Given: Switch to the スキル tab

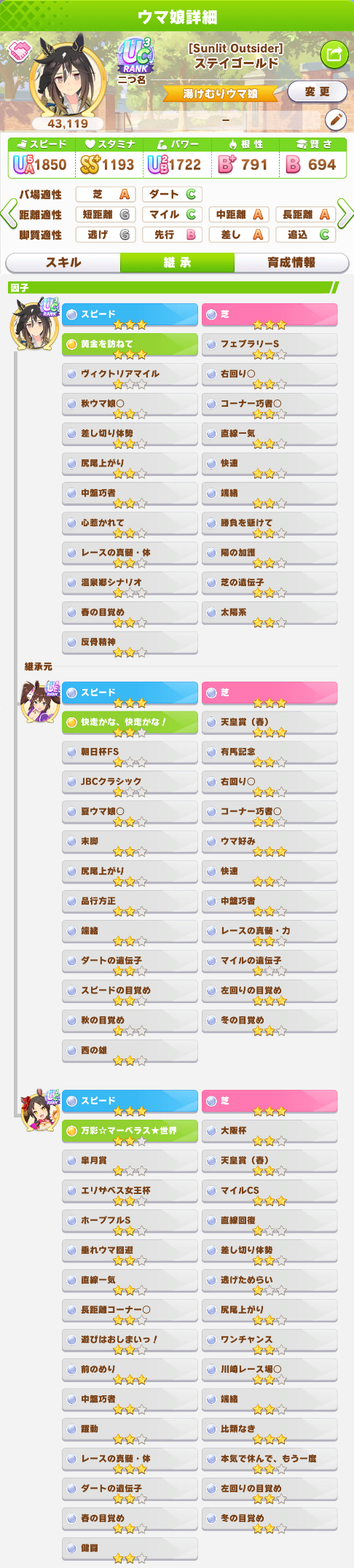Looking at the screenshot, I should point(63,262).
